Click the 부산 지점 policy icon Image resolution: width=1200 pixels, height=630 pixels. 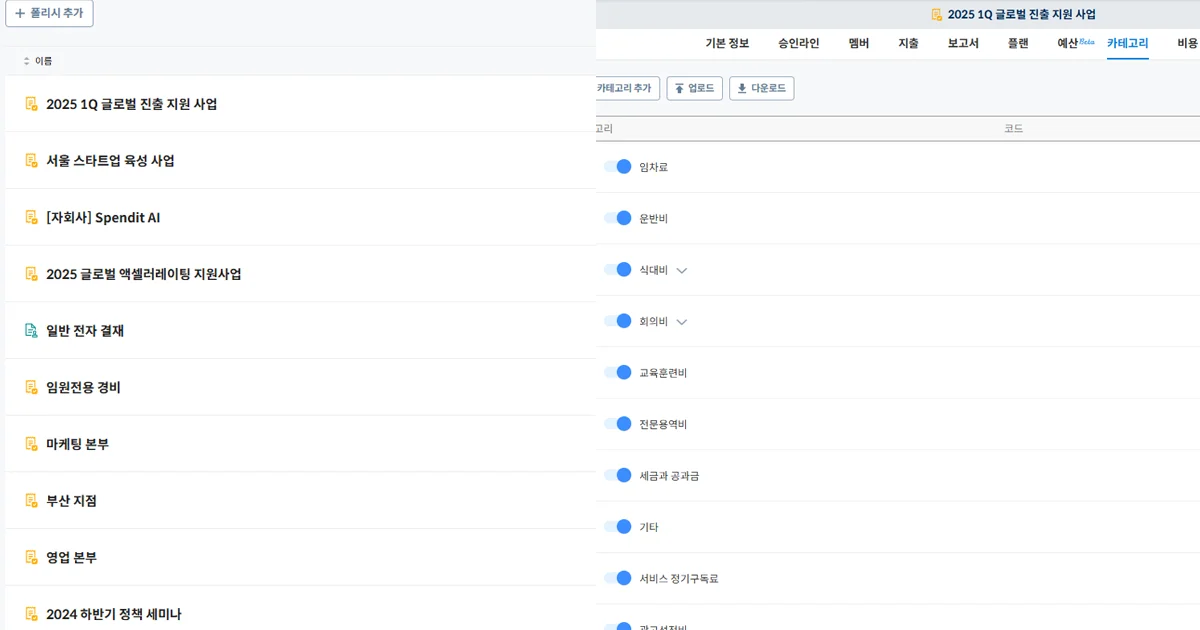(x=30, y=500)
